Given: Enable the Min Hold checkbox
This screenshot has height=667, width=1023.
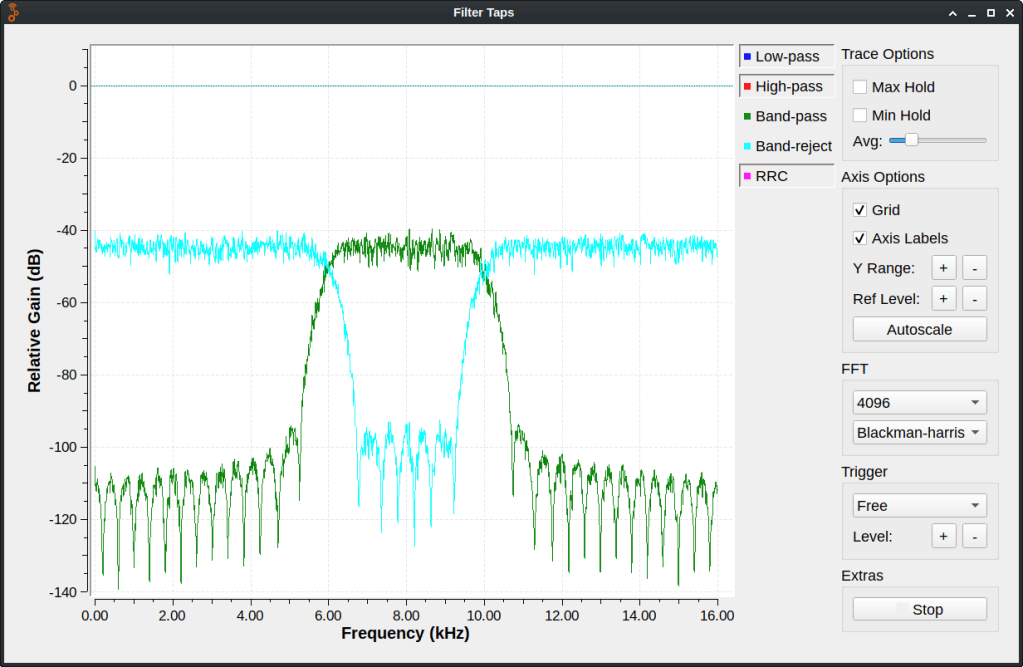Looking at the screenshot, I should coord(860,115).
